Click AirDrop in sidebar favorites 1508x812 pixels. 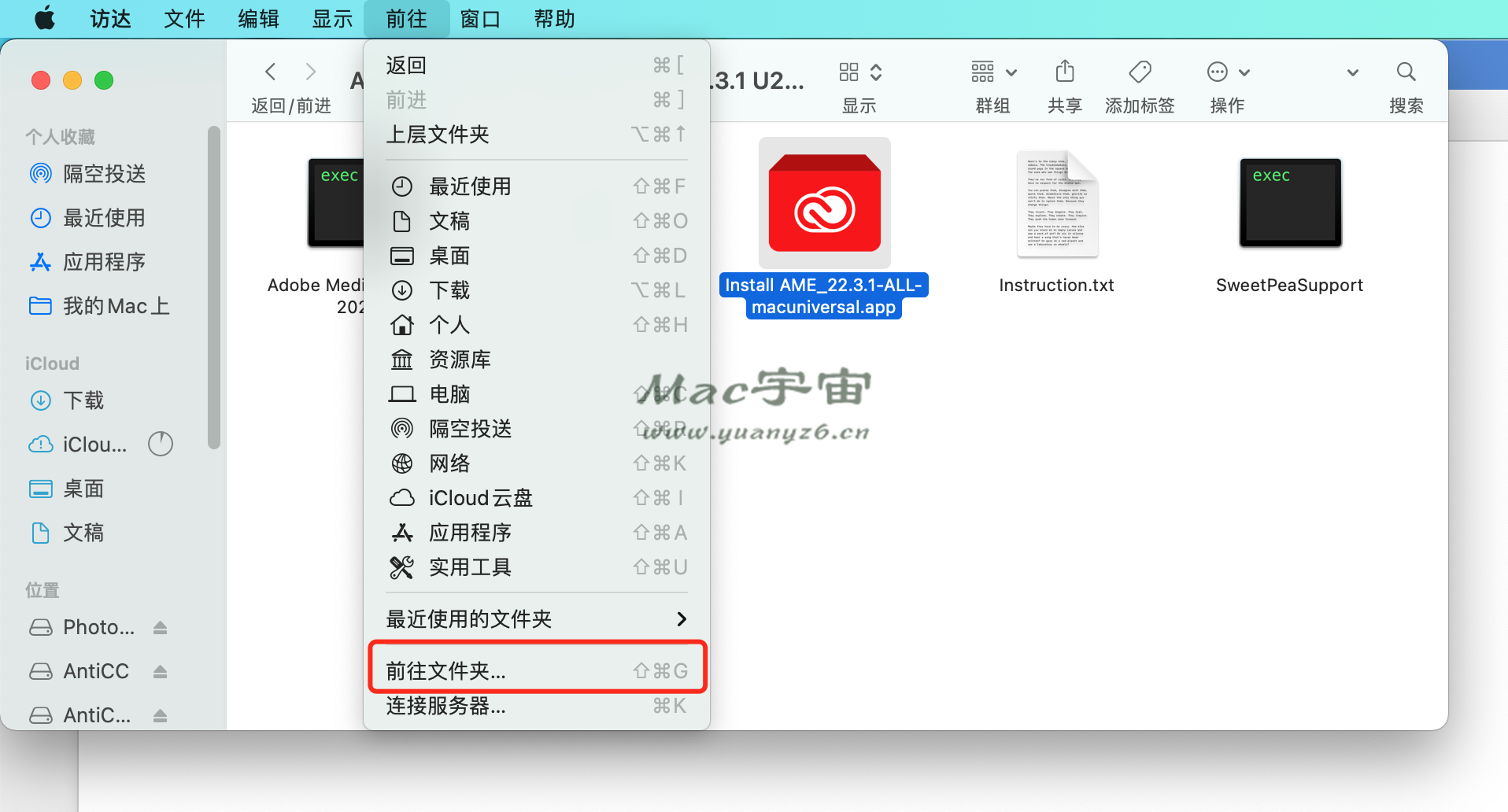click(104, 174)
